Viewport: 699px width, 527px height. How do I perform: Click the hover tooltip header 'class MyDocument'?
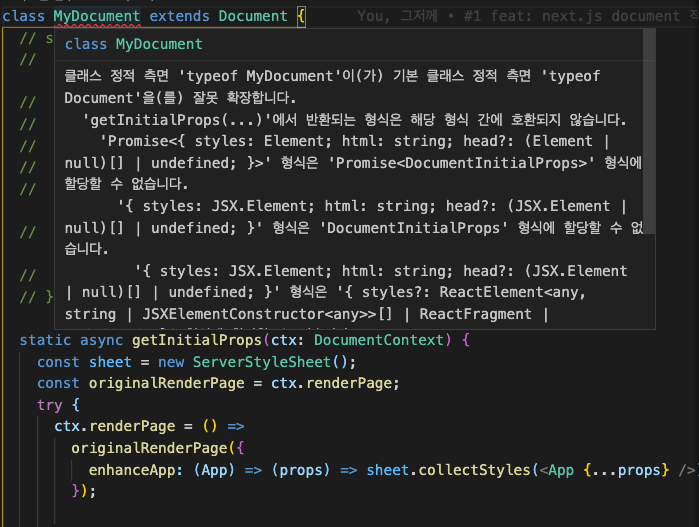point(134,44)
